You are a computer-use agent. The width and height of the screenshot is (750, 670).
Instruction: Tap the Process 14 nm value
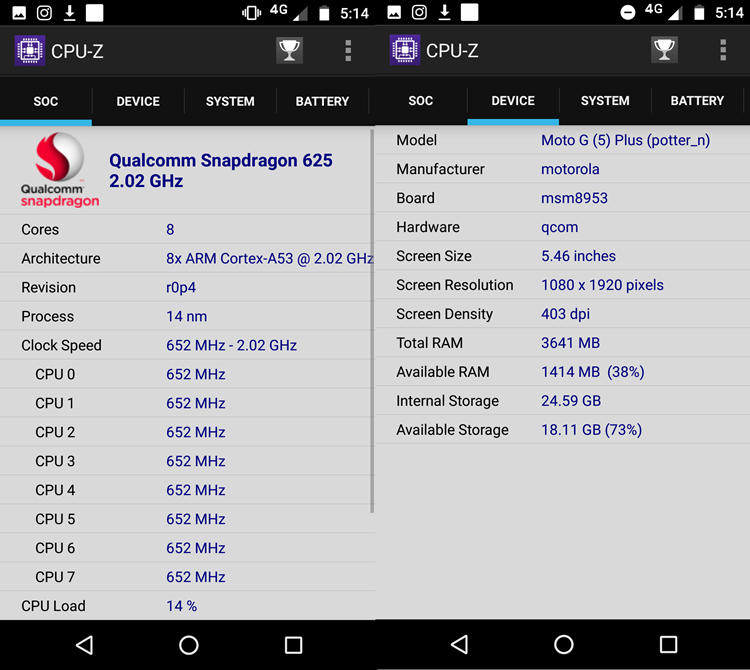(187, 317)
